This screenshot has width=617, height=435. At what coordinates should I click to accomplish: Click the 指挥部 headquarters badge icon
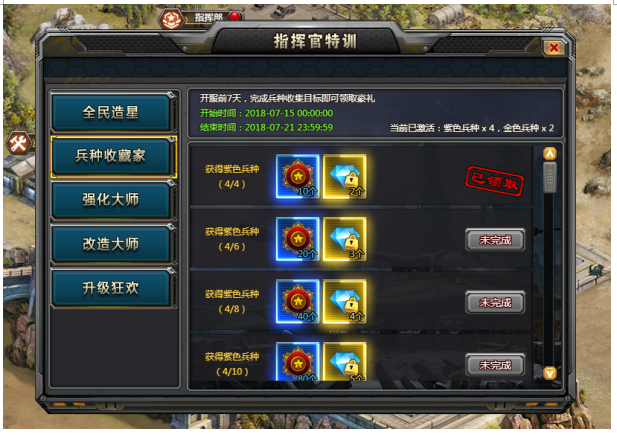[x=172, y=19]
